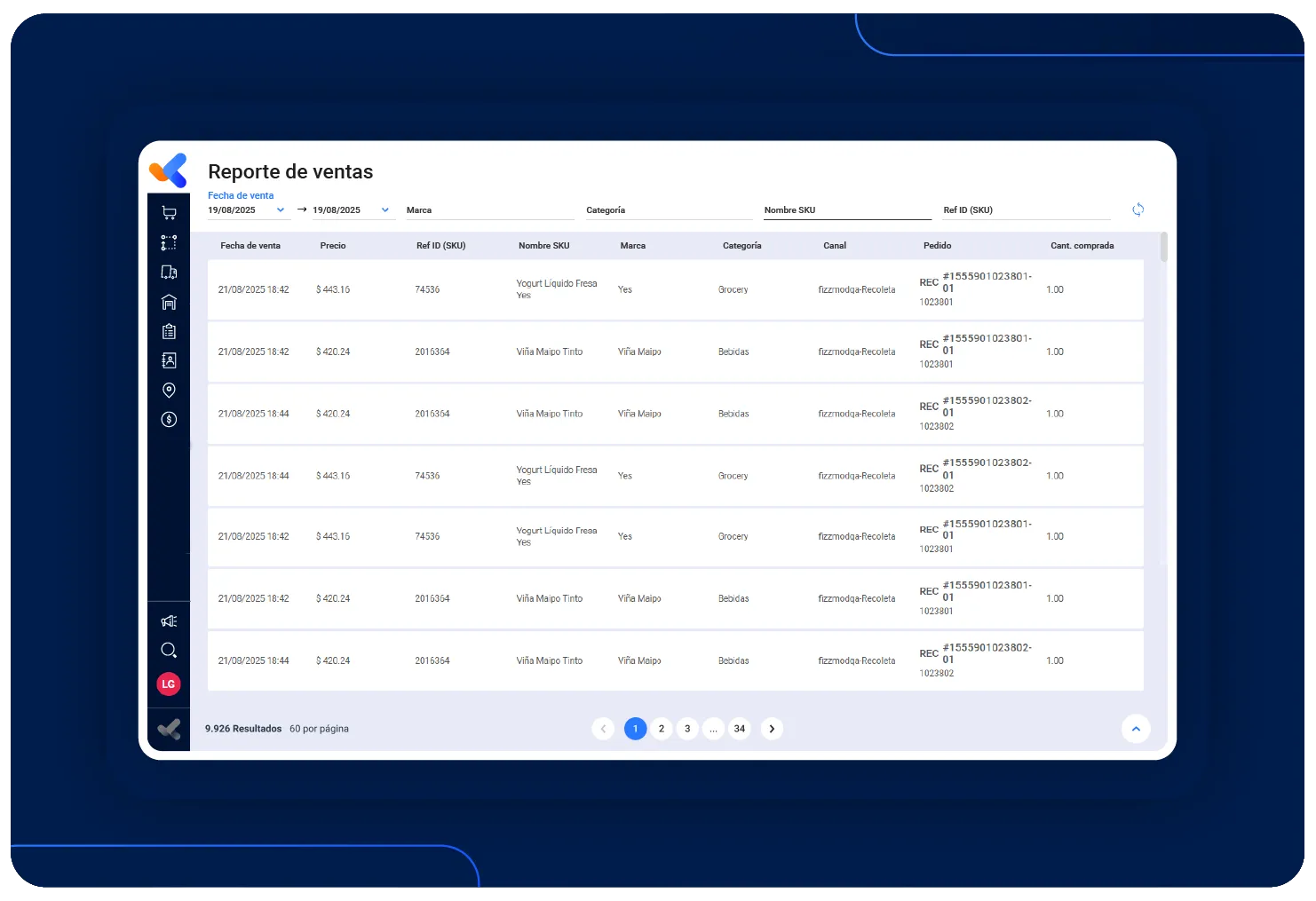The width and height of the screenshot is (1316, 901).
Task: Click the Nombre SKU filter field
Action: tap(847, 210)
